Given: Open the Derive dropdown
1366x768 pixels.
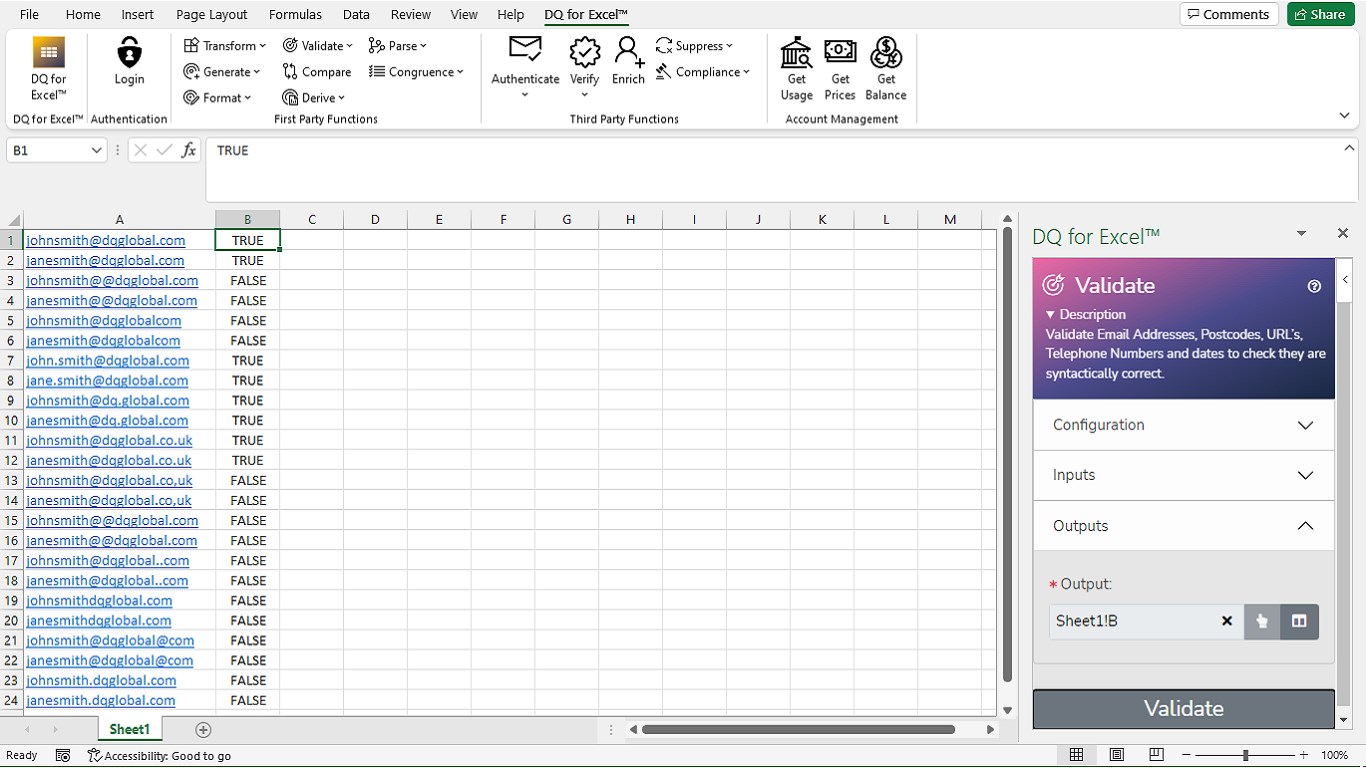Looking at the screenshot, I should (x=313, y=98).
